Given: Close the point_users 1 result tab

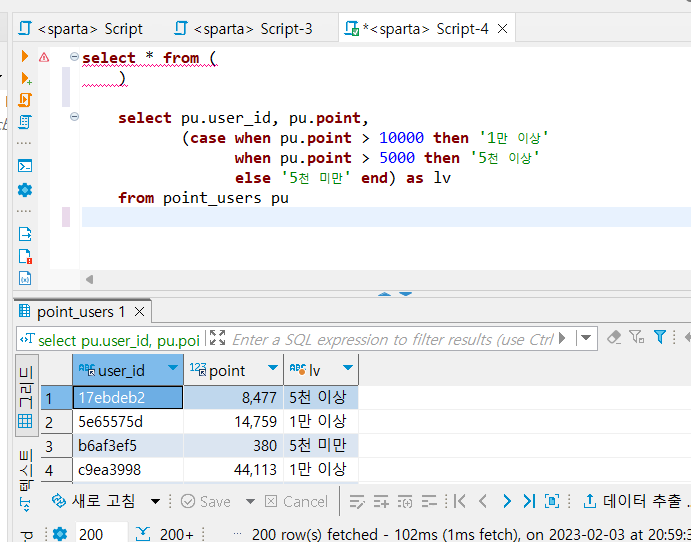Looking at the screenshot, I should [x=140, y=312].
